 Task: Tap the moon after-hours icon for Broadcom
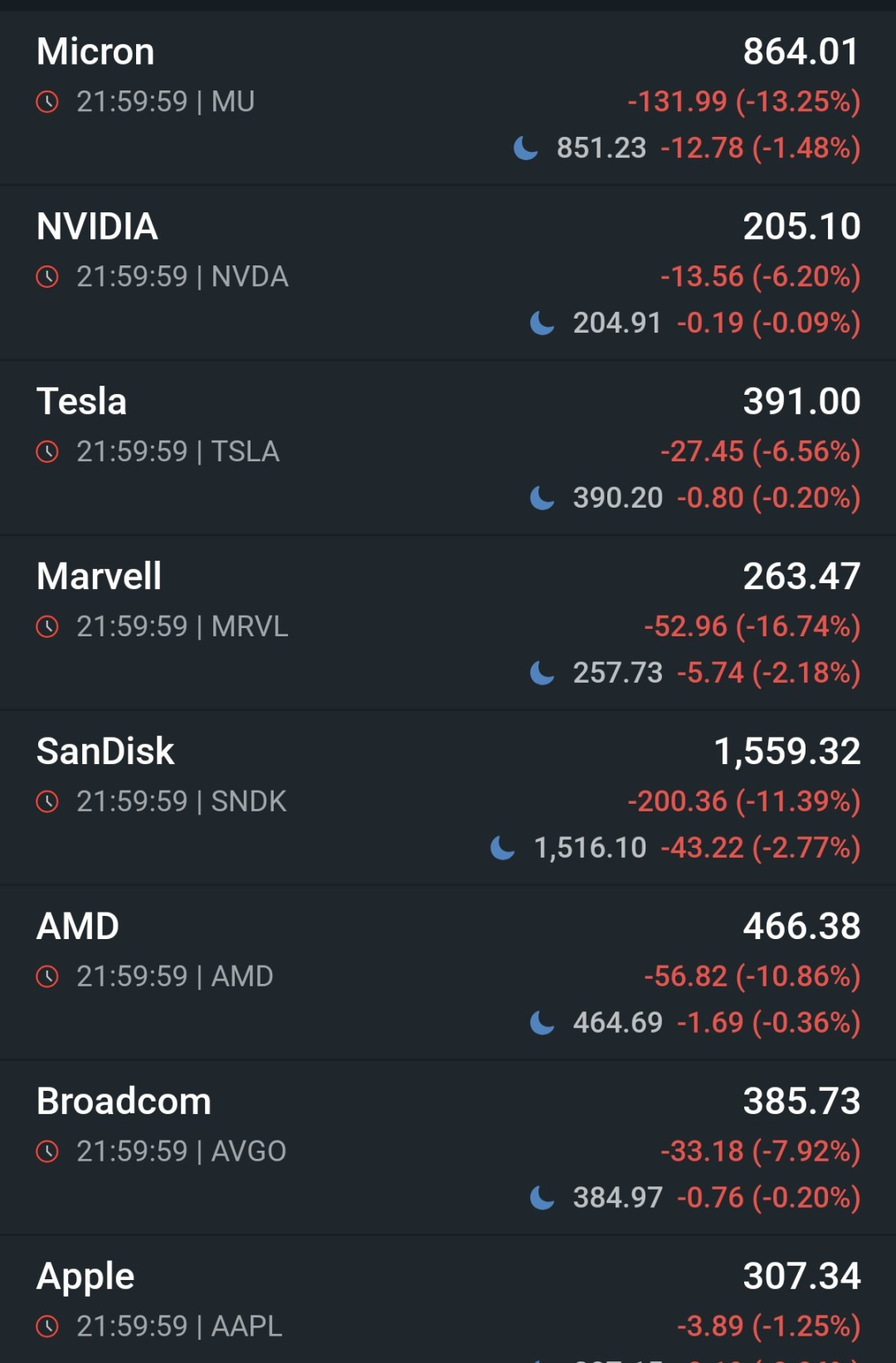click(x=542, y=1198)
